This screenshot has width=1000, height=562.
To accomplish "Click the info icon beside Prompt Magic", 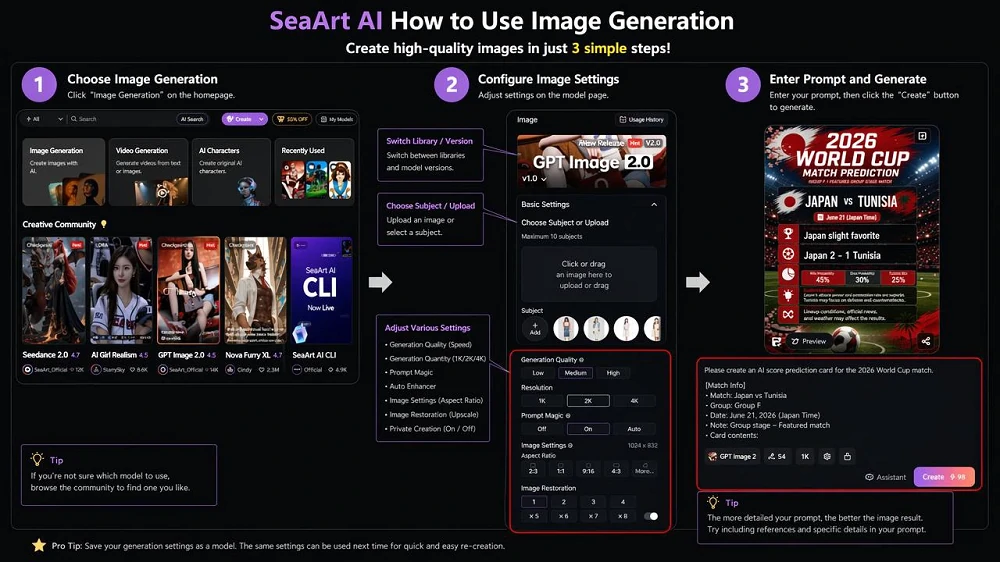I will (568, 415).
